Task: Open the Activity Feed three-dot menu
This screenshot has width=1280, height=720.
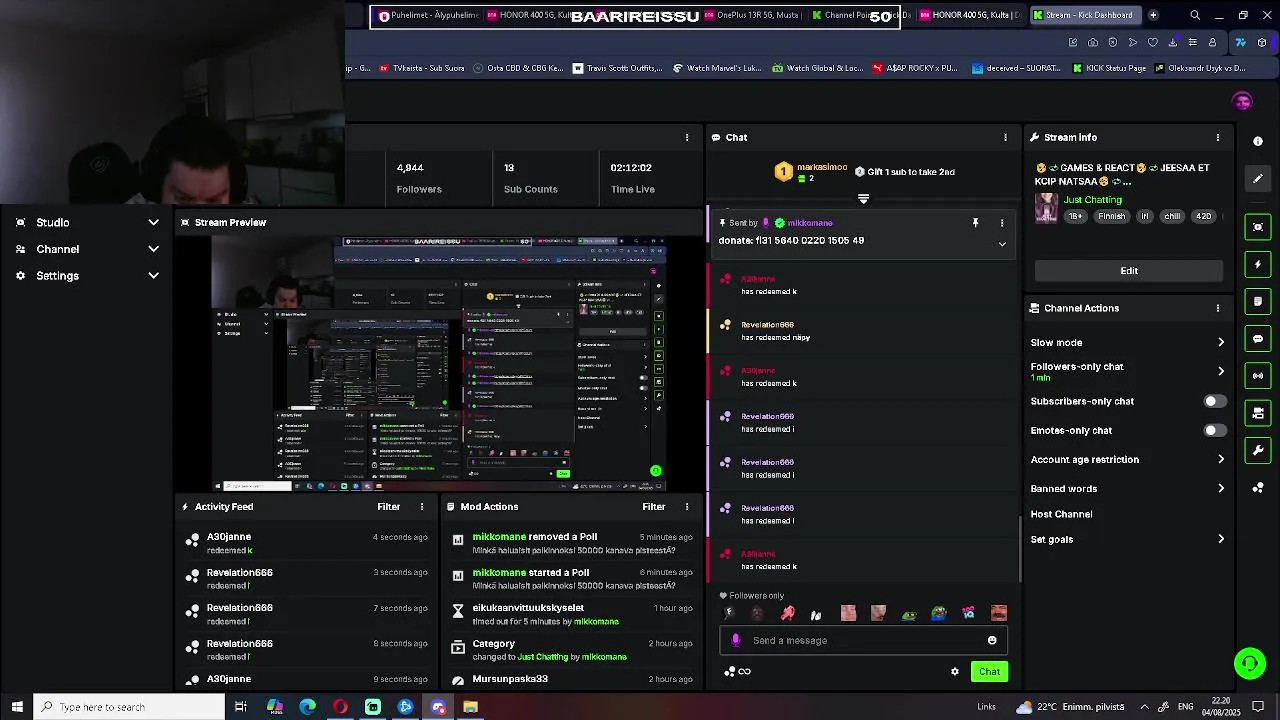Action: click(421, 507)
